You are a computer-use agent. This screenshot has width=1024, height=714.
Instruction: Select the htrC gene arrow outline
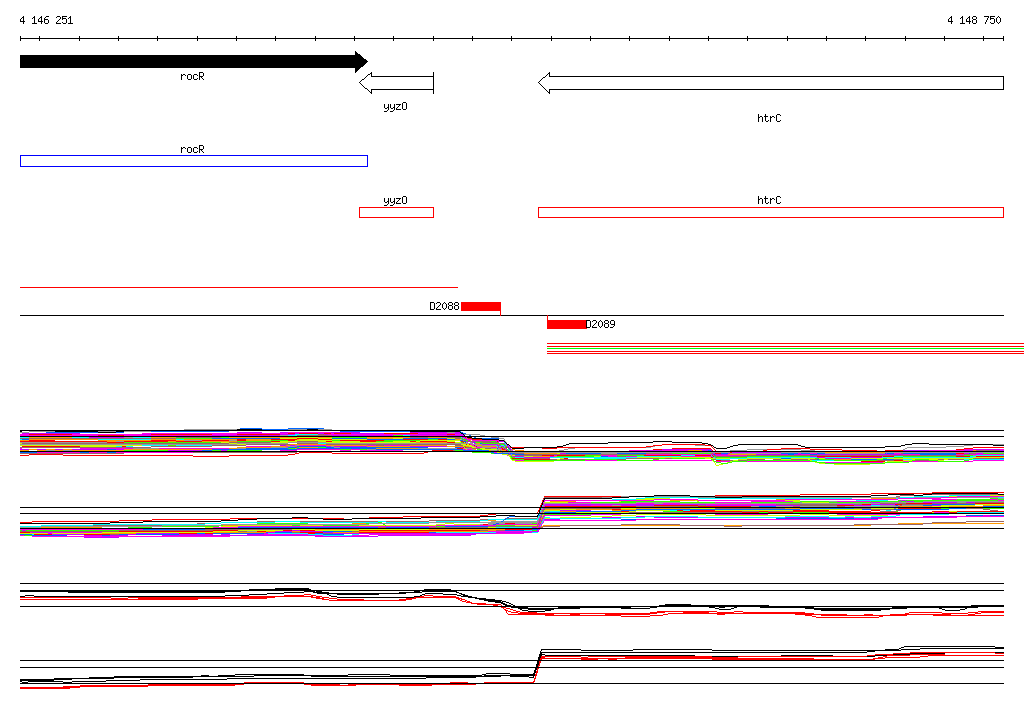pyautogui.click(x=771, y=83)
